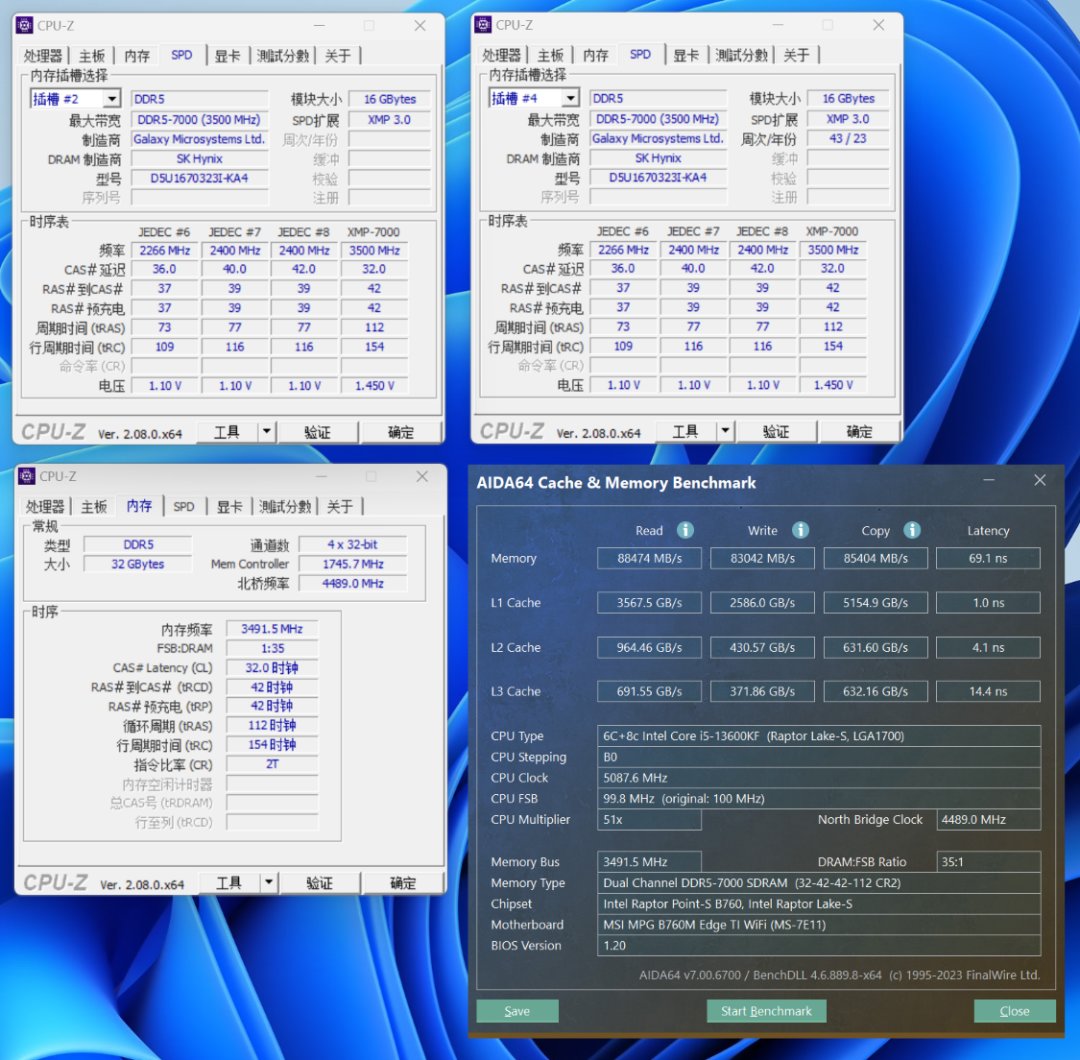Open SPD tab in bottom-left CPU-Z

click(184, 507)
